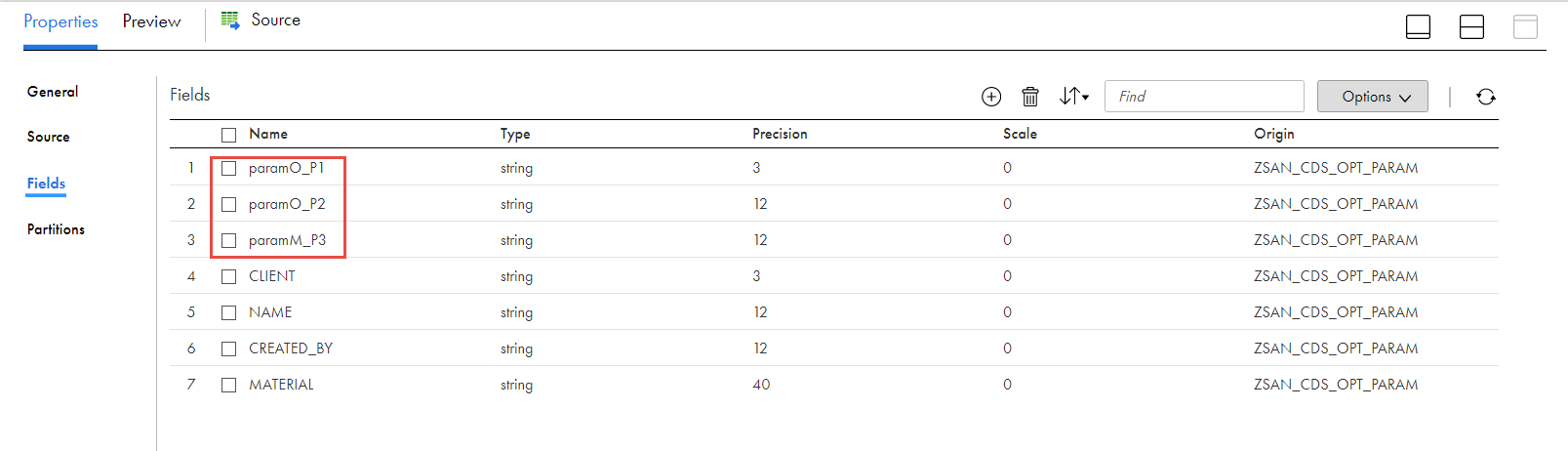Select the CREATED_BY field name
Screen dimensions: 1568x451
[291, 348]
